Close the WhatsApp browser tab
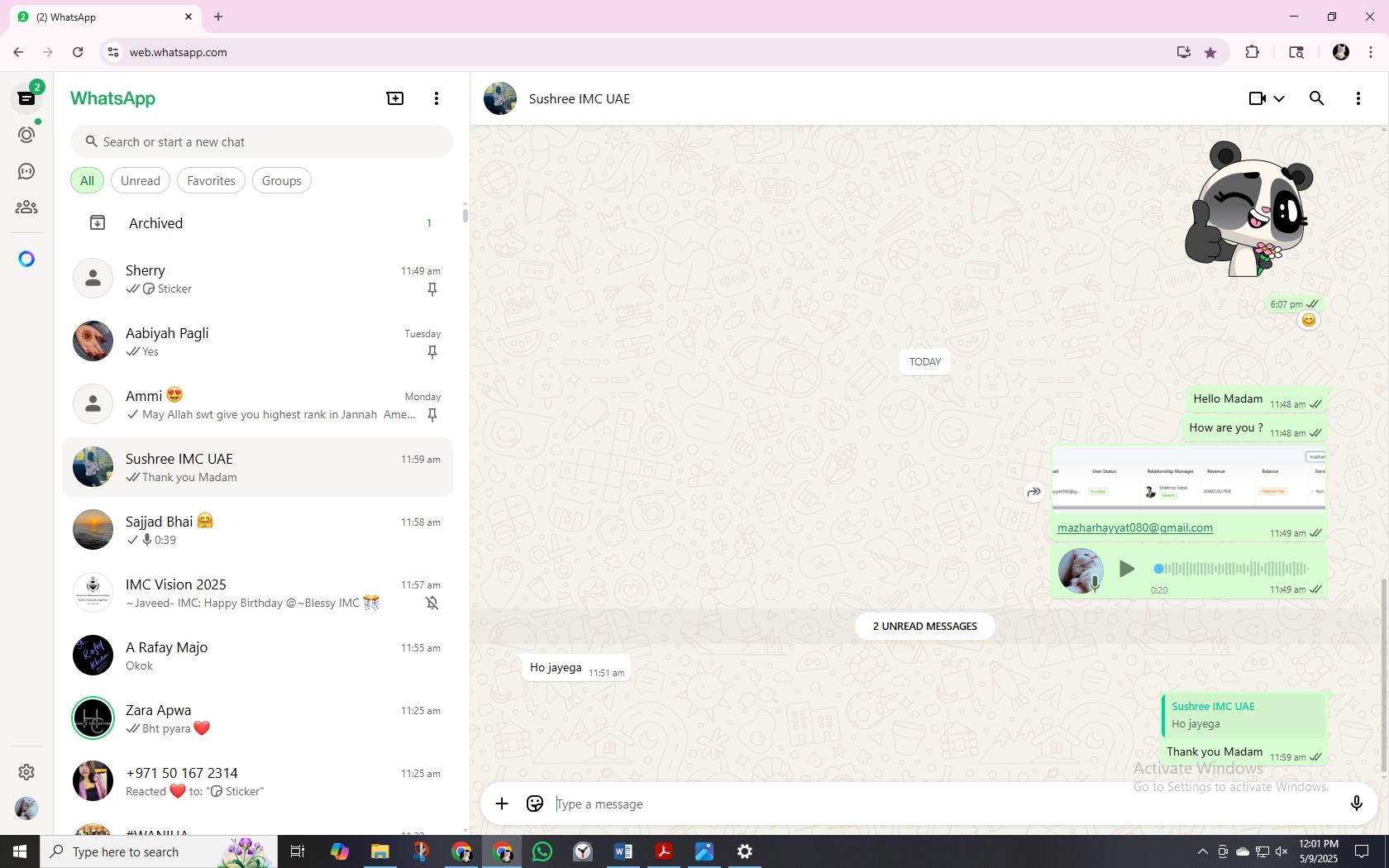 coord(189,17)
